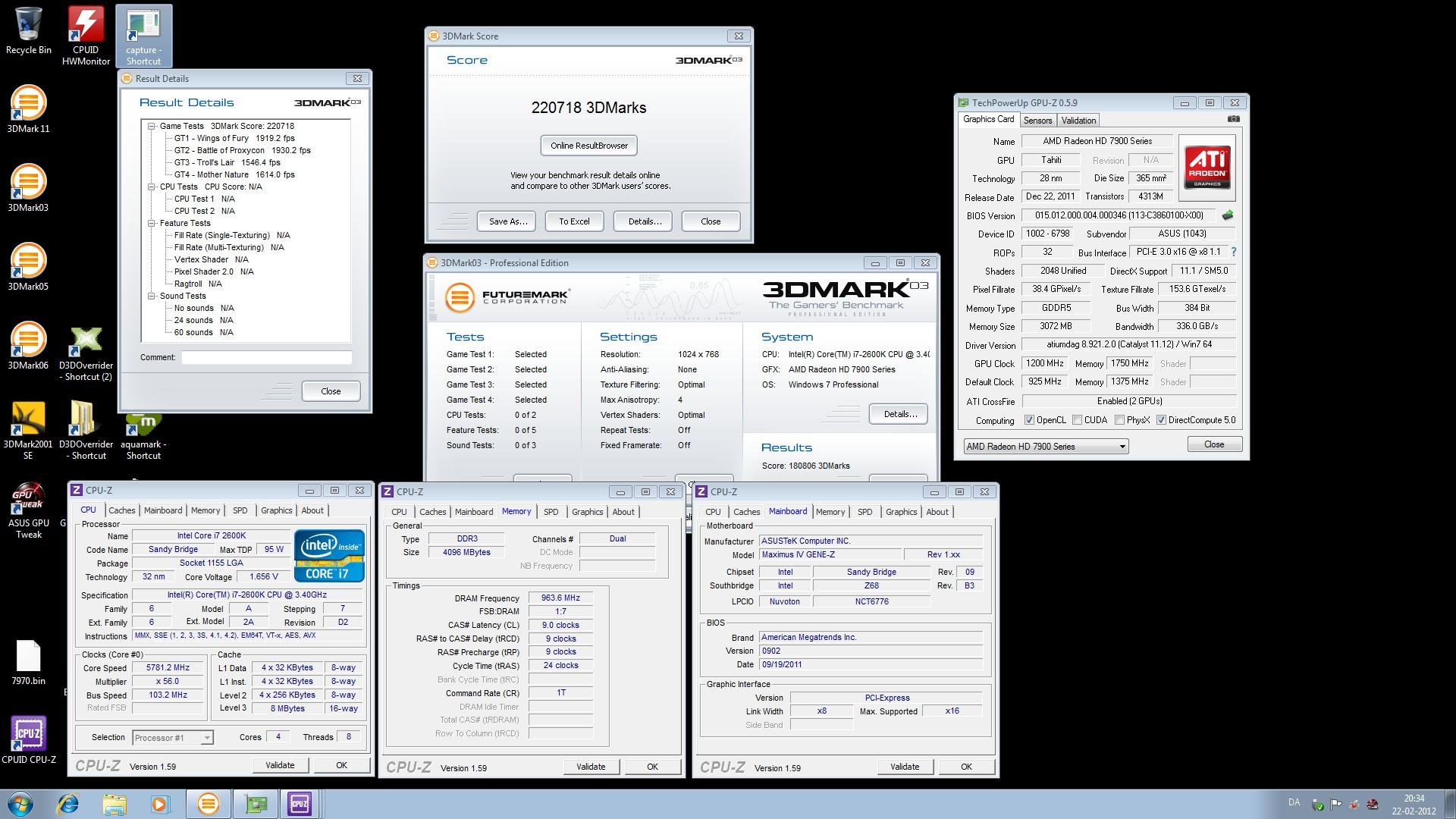
Task: Launch ASUS GPU Tweak from the desktop
Action: pyautogui.click(x=28, y=510)
